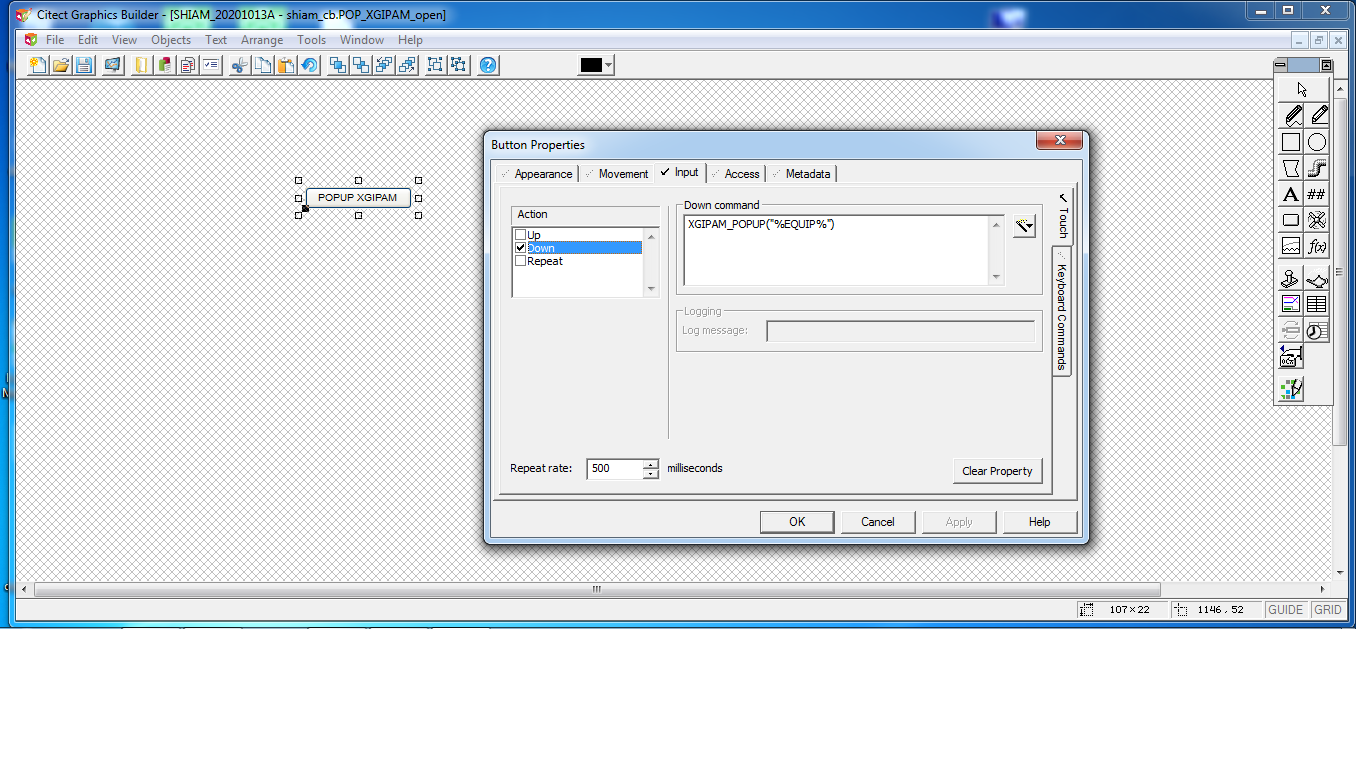Screen dimensions: 1356x768
Task: Click the horizontal scrollbar of the canvas
Action: [597, 589]
